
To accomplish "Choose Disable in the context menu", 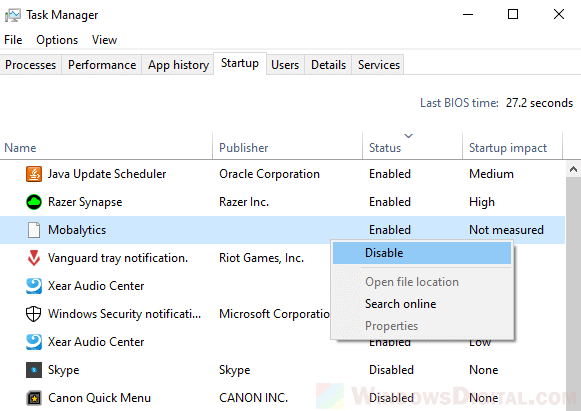I will (422, 253).
